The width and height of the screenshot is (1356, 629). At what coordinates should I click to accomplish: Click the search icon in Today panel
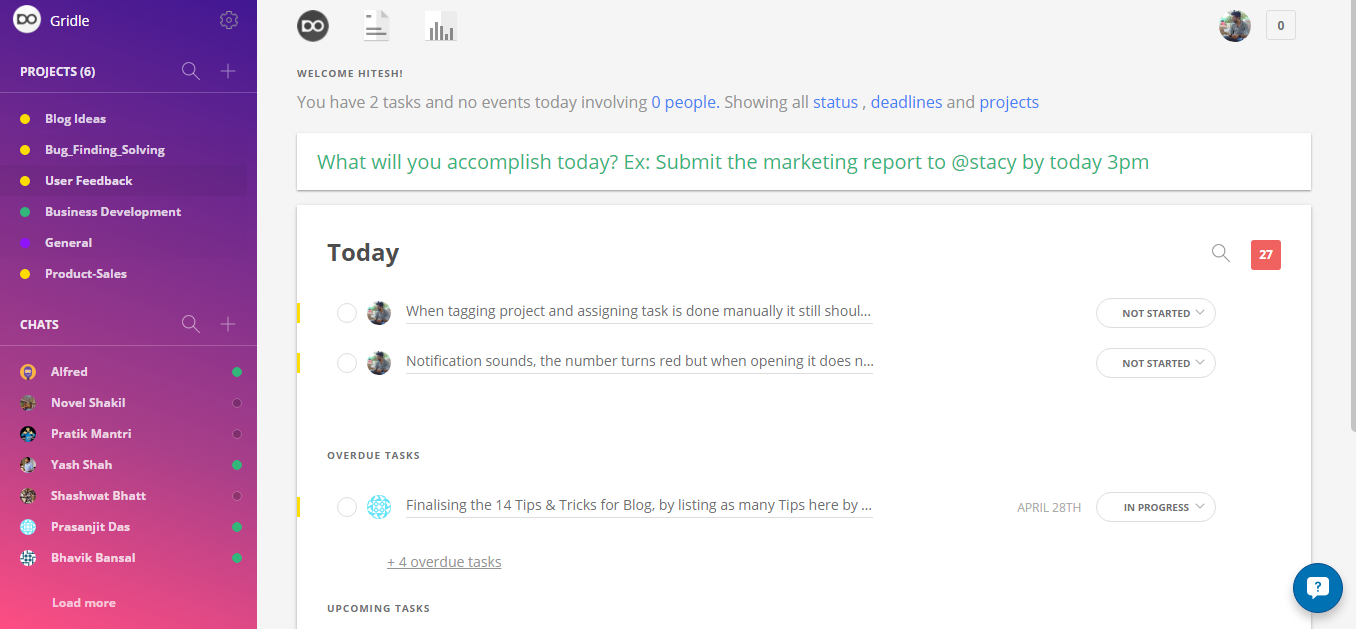1220,253
